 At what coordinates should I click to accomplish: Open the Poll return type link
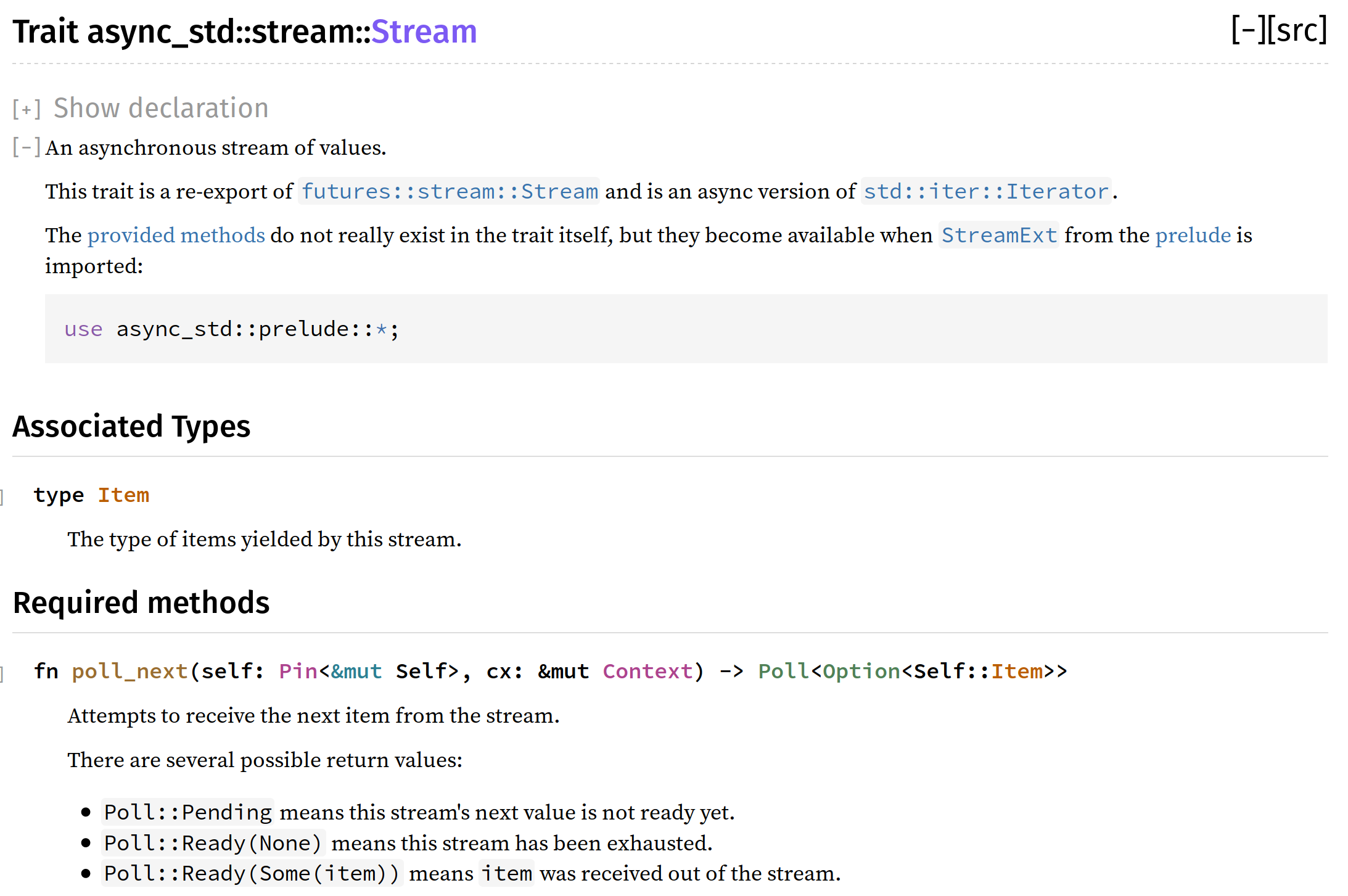(783, 671)
